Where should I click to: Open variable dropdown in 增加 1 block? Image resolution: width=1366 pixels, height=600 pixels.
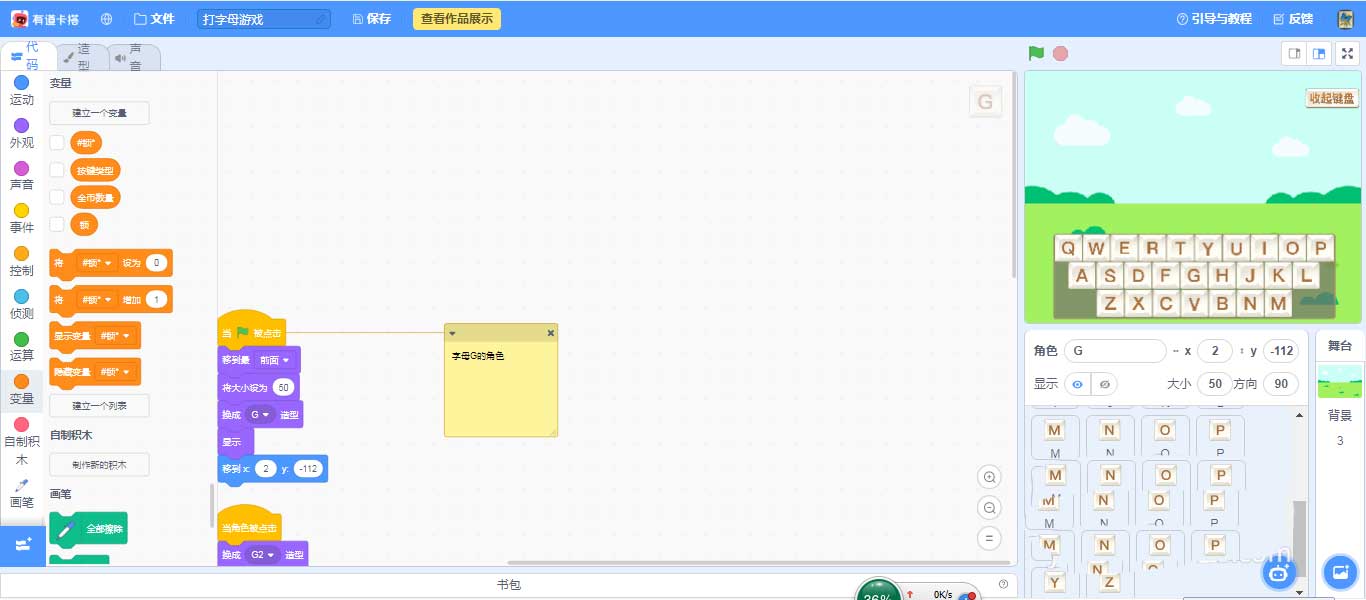click(96, 299)
